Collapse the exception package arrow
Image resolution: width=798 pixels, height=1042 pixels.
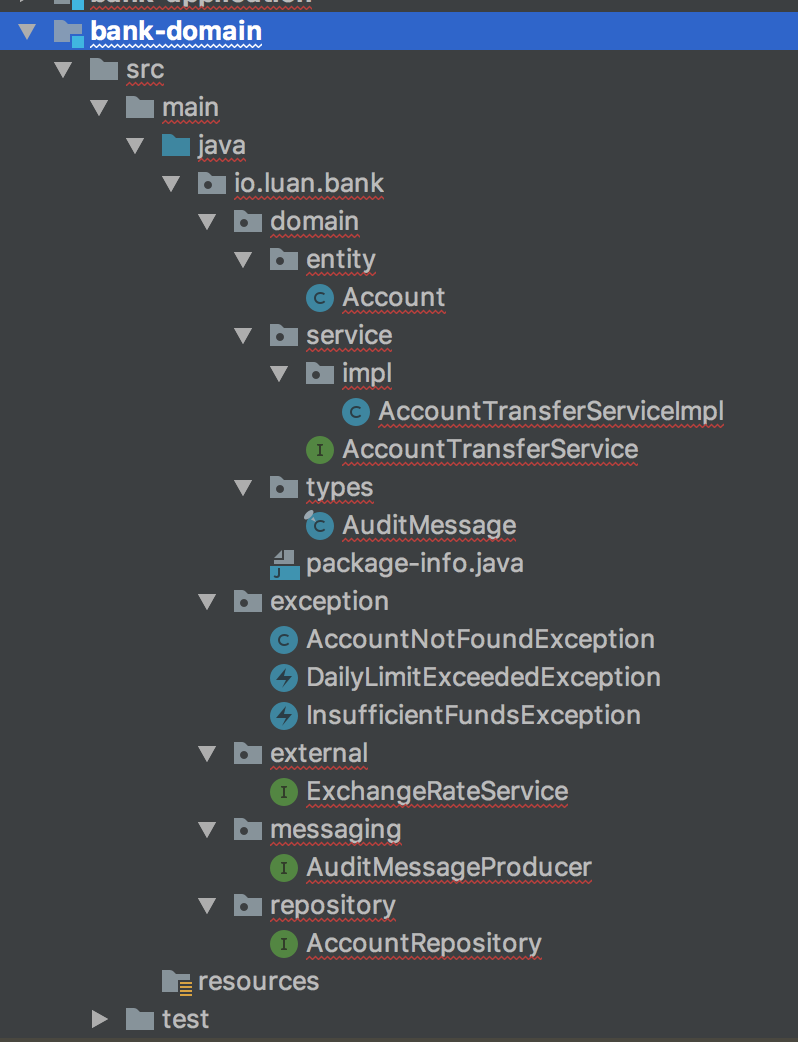[x=207, y=601]
